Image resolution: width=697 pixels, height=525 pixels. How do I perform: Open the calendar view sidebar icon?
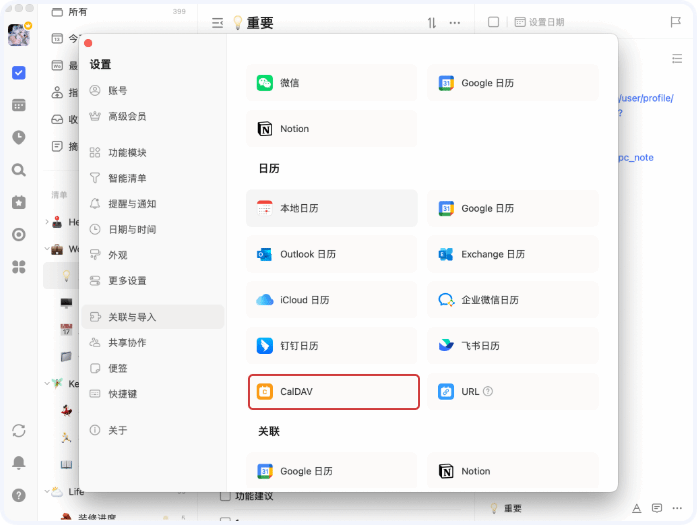(x=18, y=105)
